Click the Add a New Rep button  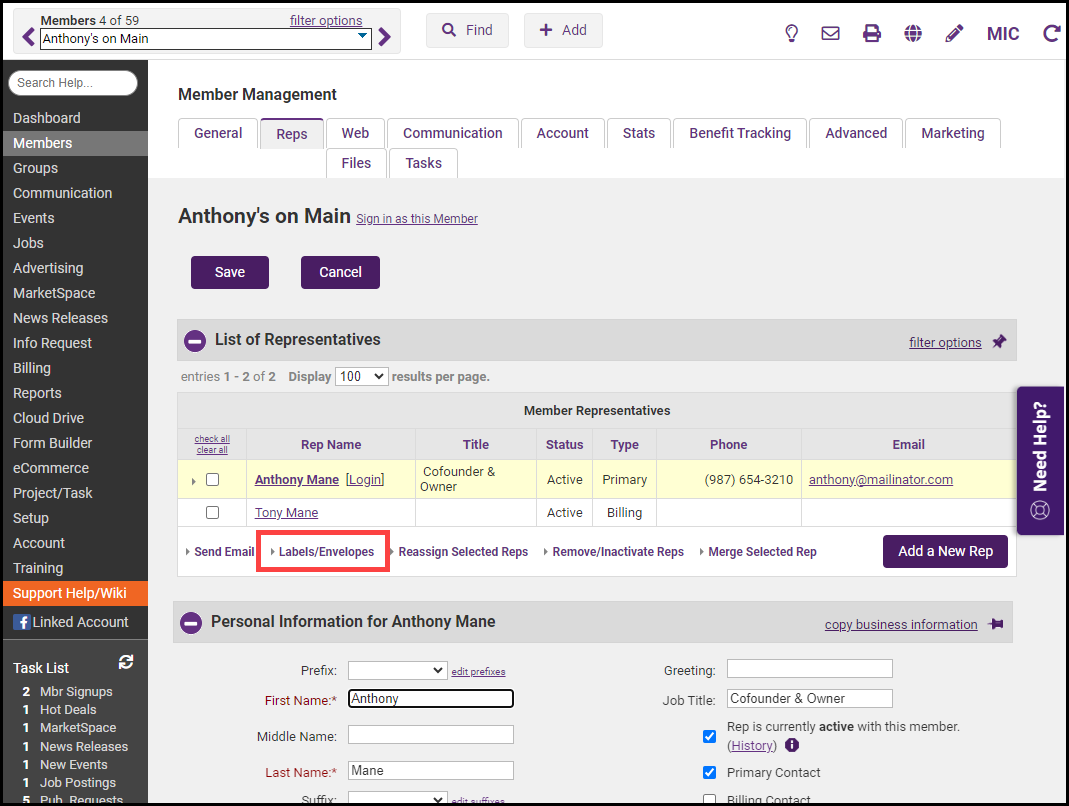click(x=944, y=551)
